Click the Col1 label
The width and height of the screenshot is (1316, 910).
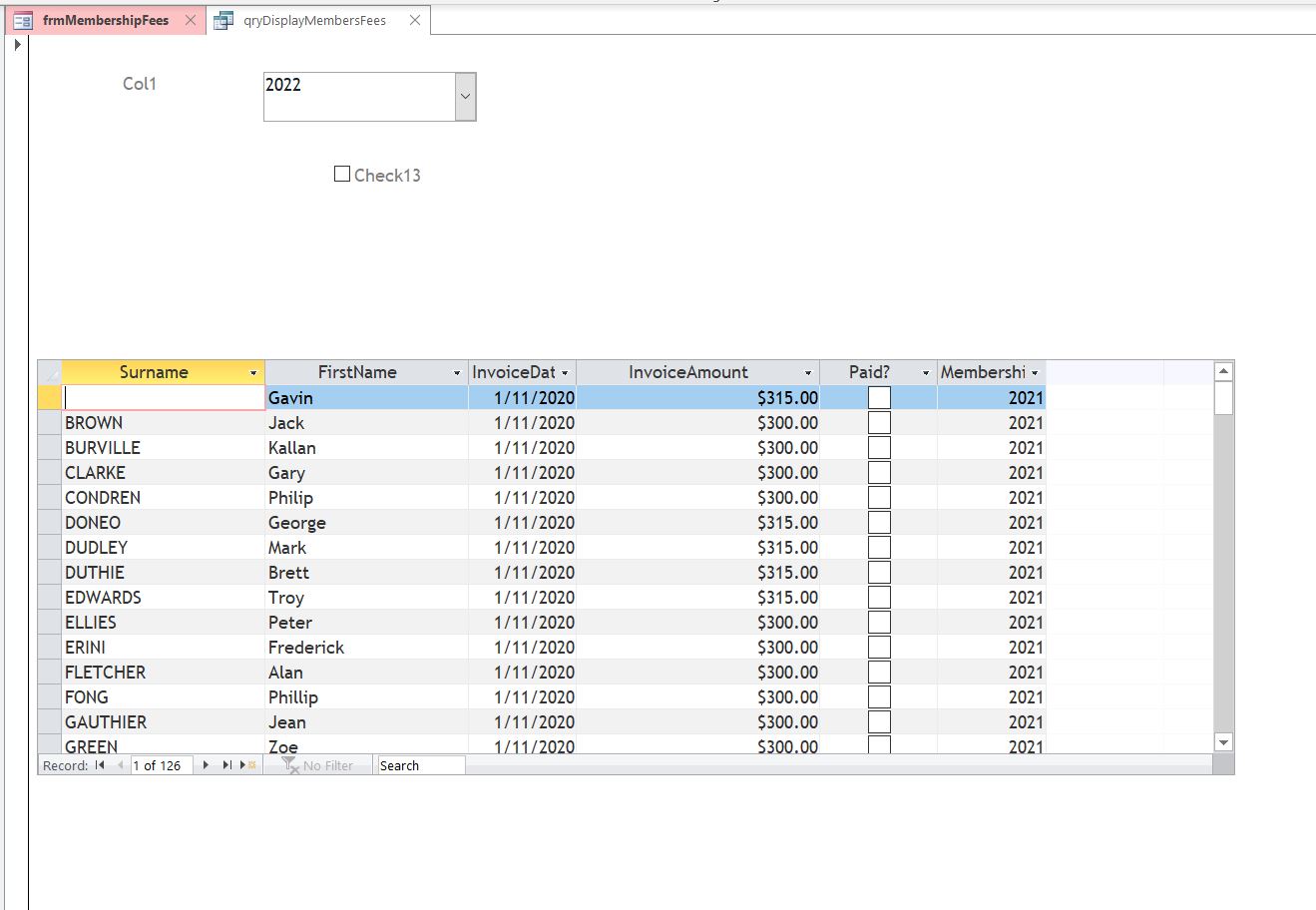[140, 84]
